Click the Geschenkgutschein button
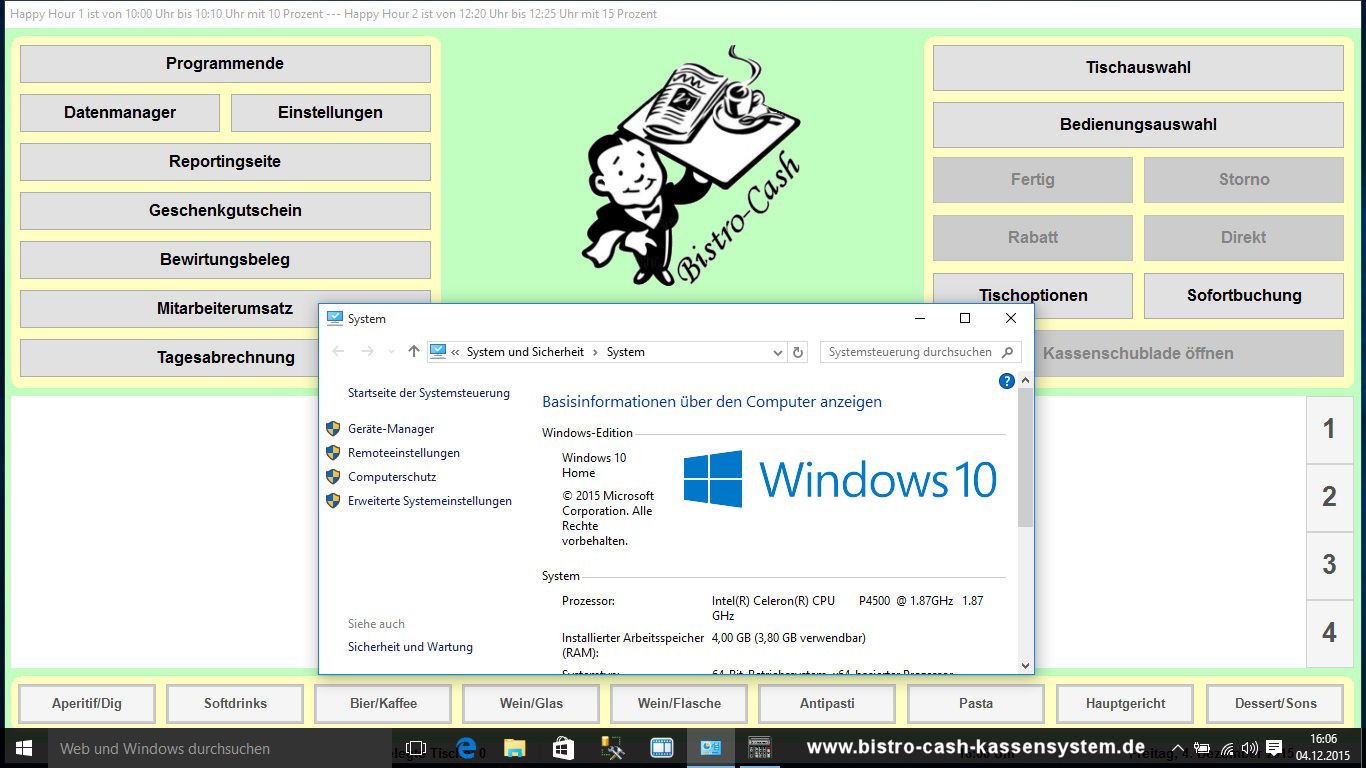The height and width of the screenshot is (768, 1366). click(x=225, y=211)
